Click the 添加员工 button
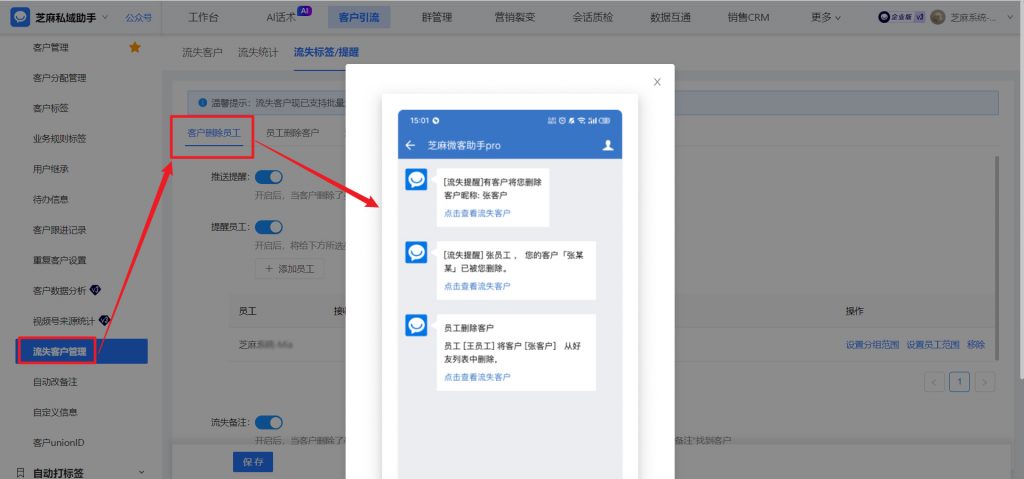The width and height of the screenshot is (1024, 479). pyautogui.click(x=289, y=269)
